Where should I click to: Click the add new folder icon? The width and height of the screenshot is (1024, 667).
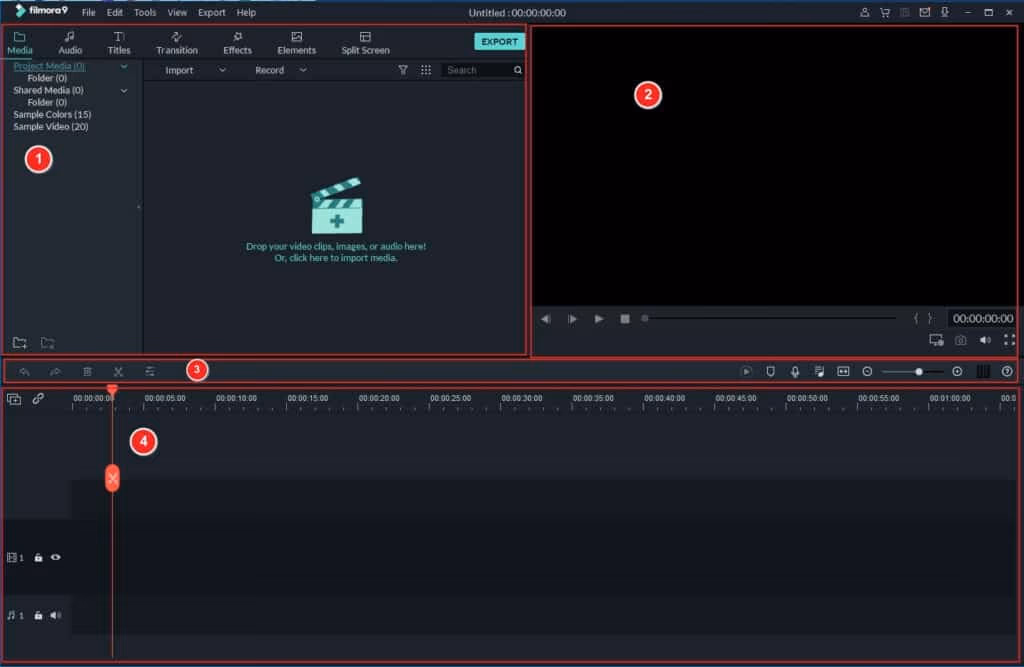[20, 343]
